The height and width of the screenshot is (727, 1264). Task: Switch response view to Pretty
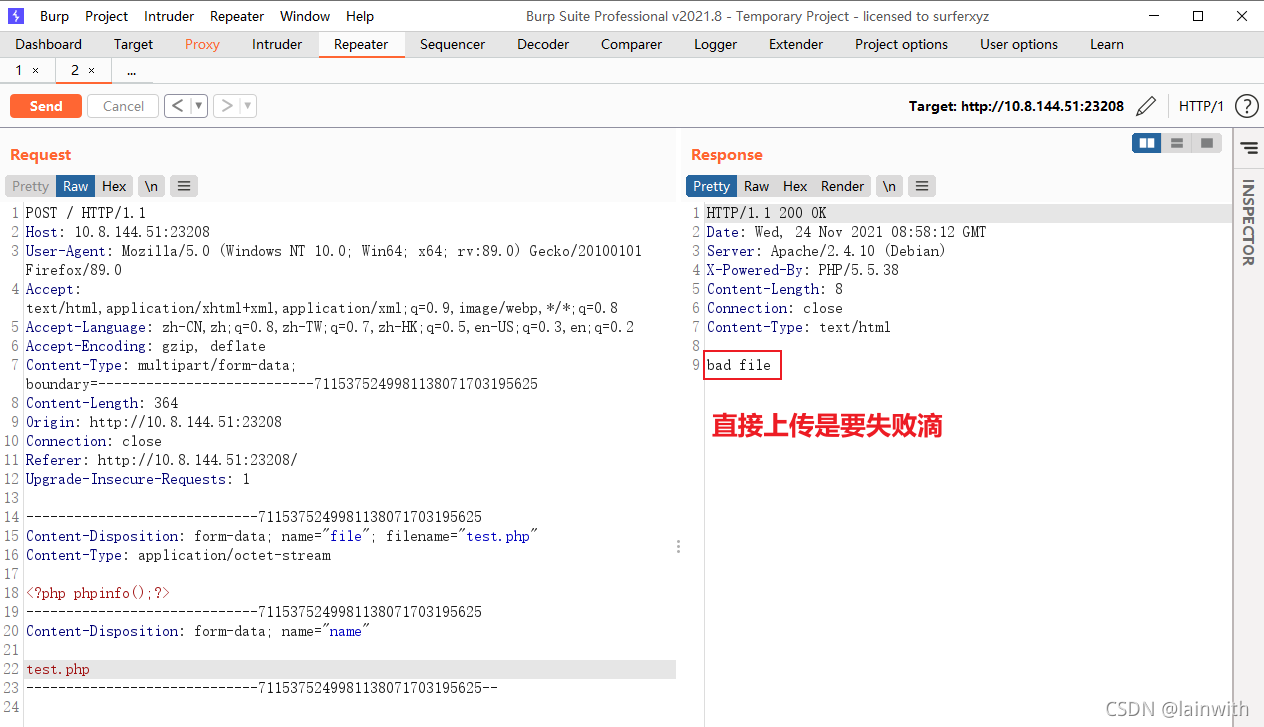click(711, 186)
